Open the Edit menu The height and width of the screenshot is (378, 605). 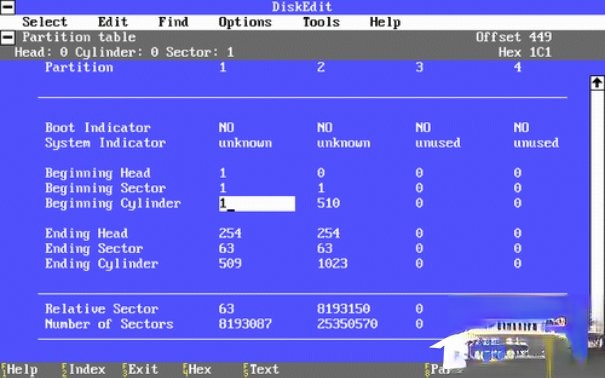tap(113, 22)
